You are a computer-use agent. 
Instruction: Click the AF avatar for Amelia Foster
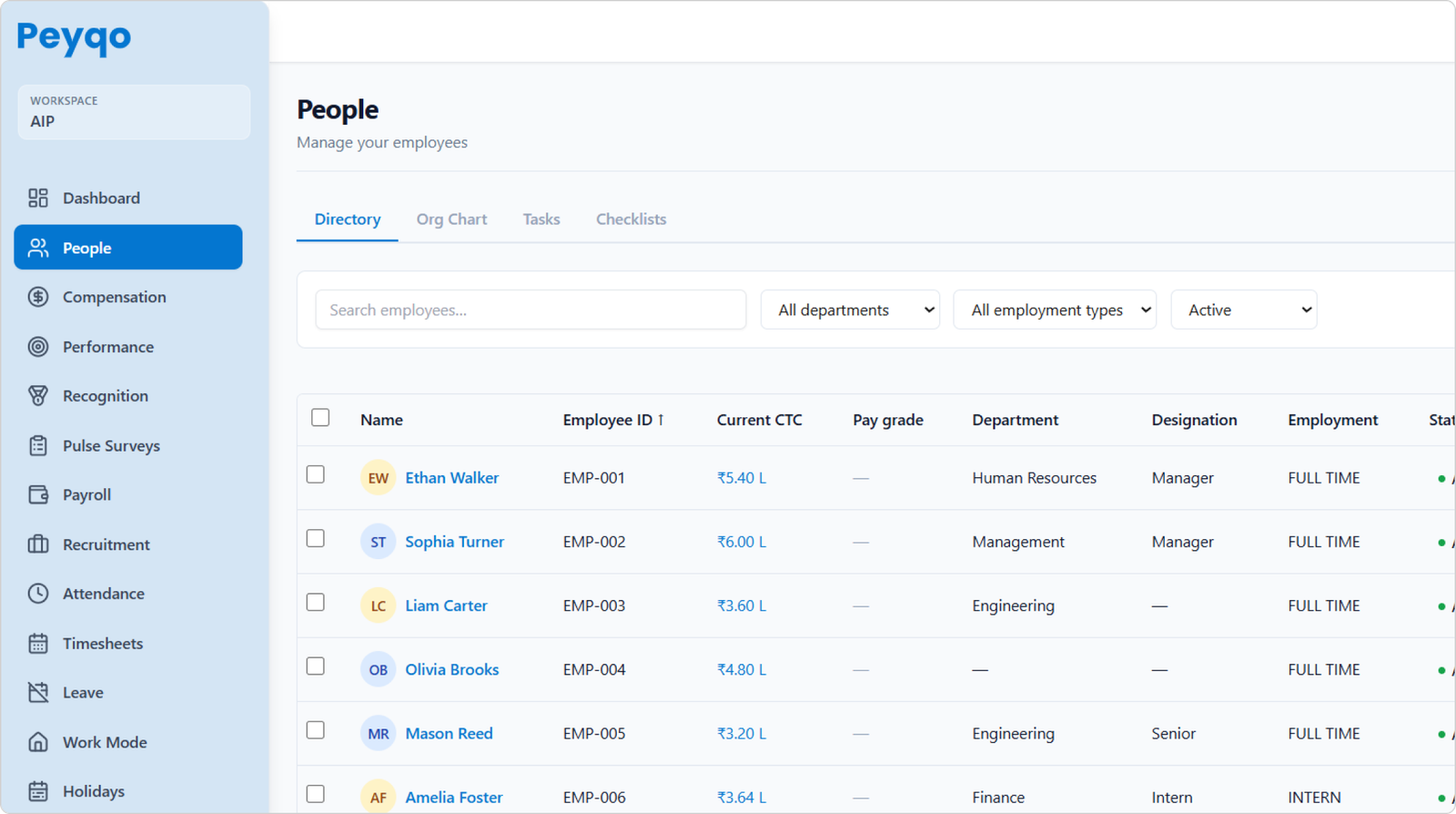coord(378,797)
